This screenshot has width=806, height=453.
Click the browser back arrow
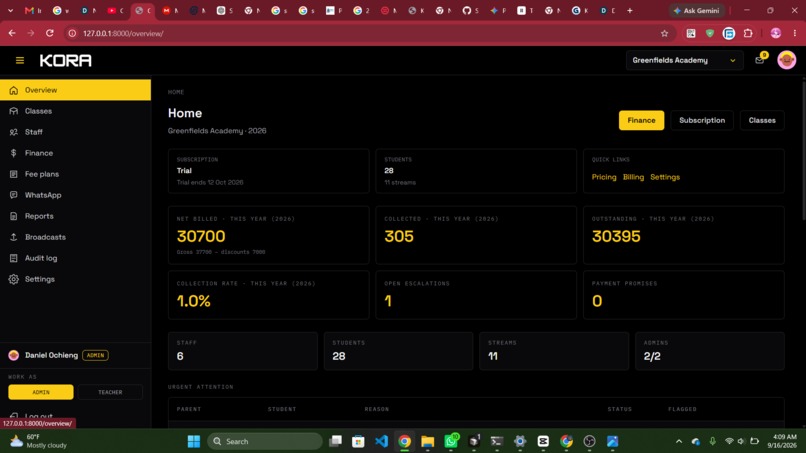point(12,33)
